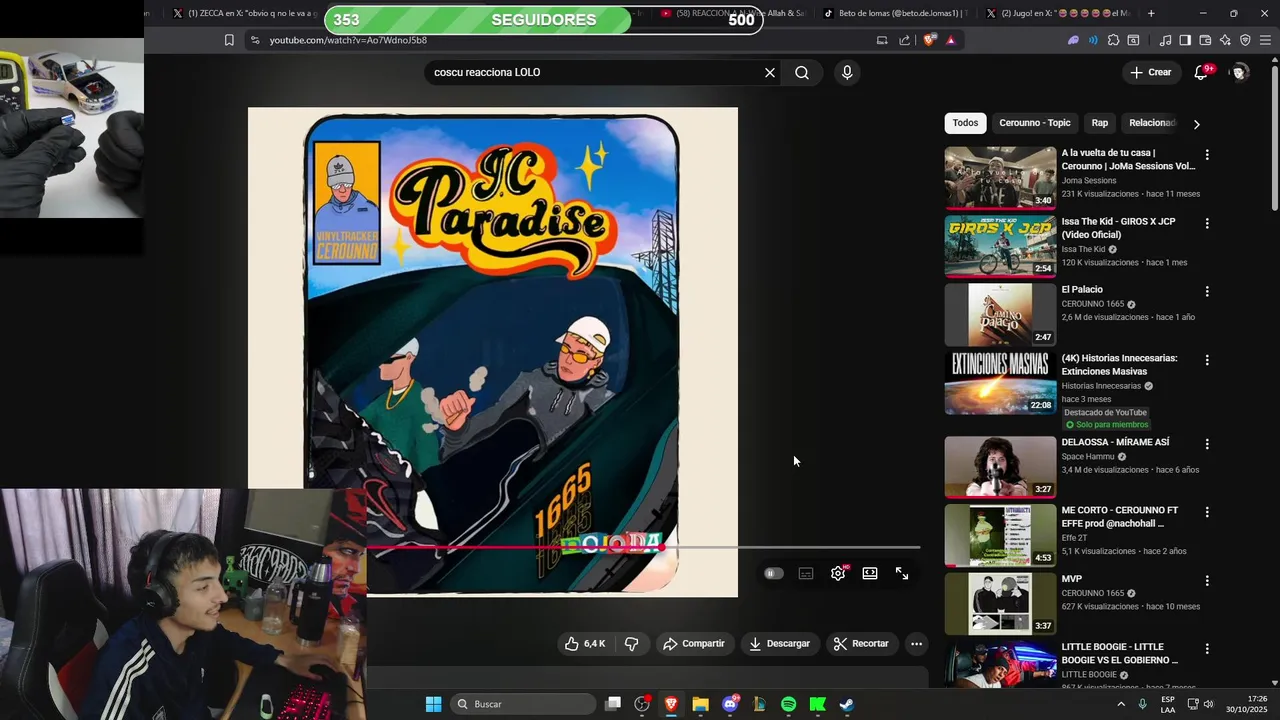Enter fullscreen in video player
Screen dimensions: 1280x720
coord(902,574)
